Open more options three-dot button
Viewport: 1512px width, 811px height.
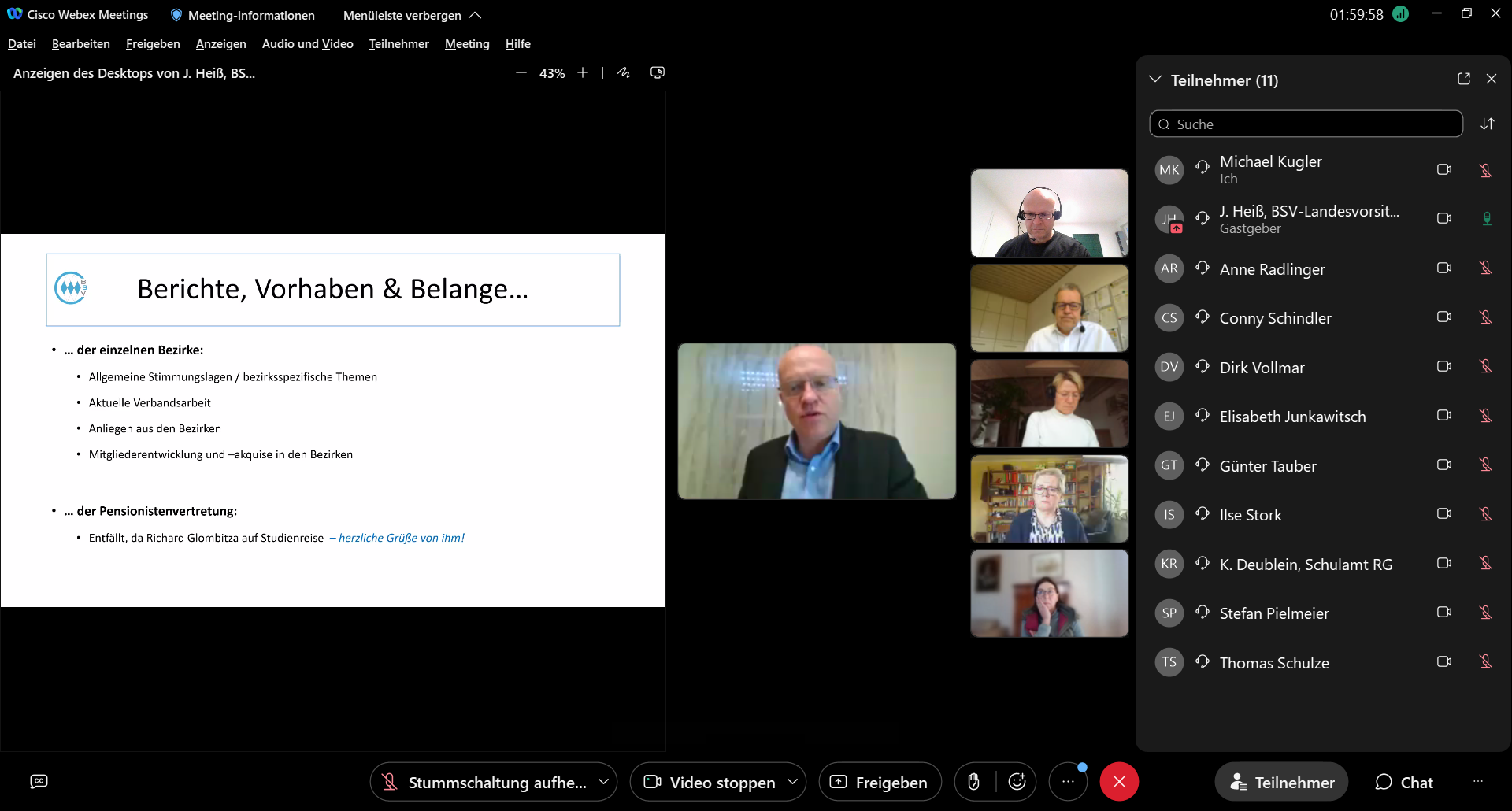(1068, 782)
